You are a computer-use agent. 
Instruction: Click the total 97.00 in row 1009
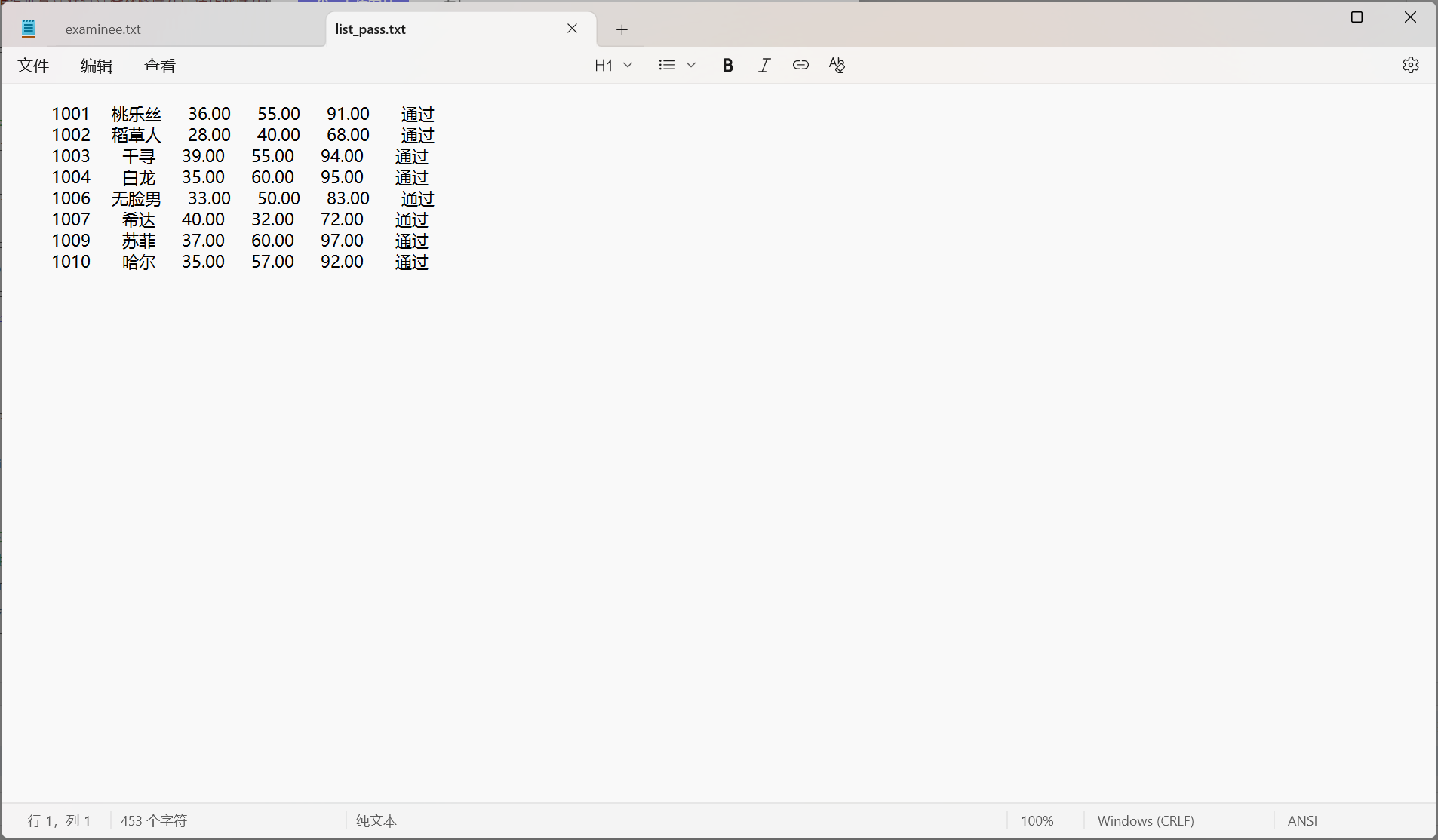[x=342, y=241]
